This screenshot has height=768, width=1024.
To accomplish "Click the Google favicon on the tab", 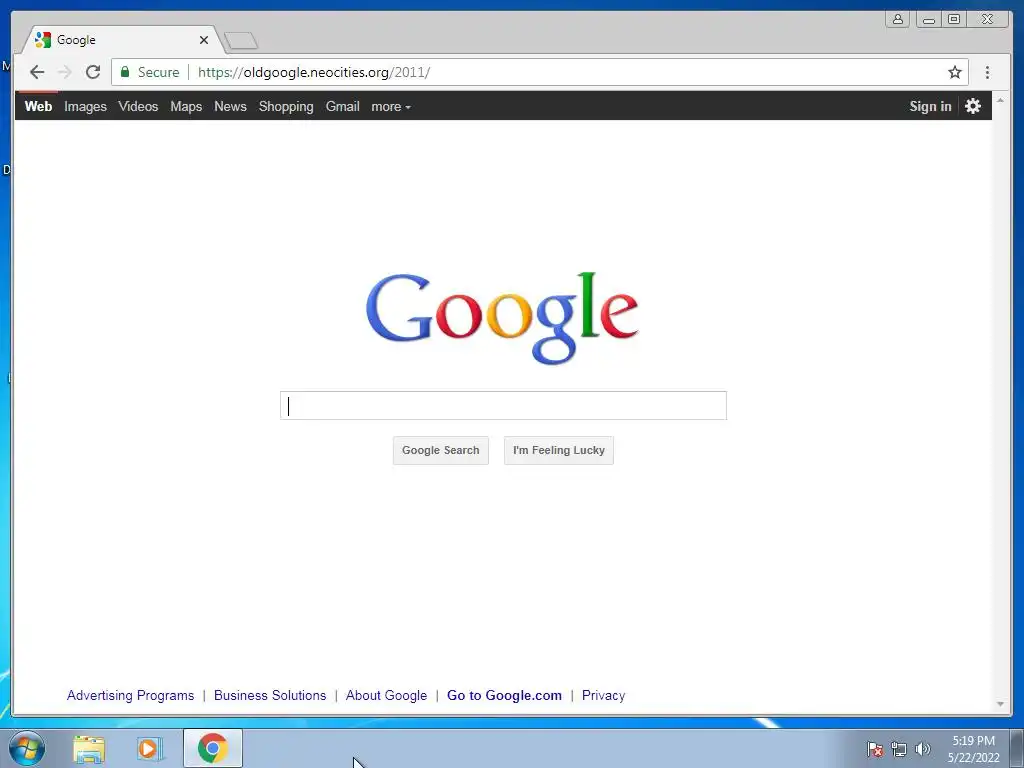I will (x=43, y=40).
